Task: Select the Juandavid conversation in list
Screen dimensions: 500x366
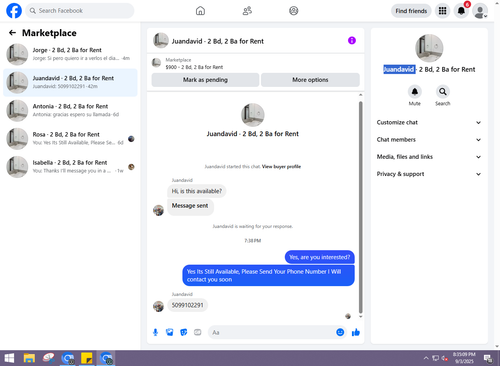Action: (x=70, y=82)
